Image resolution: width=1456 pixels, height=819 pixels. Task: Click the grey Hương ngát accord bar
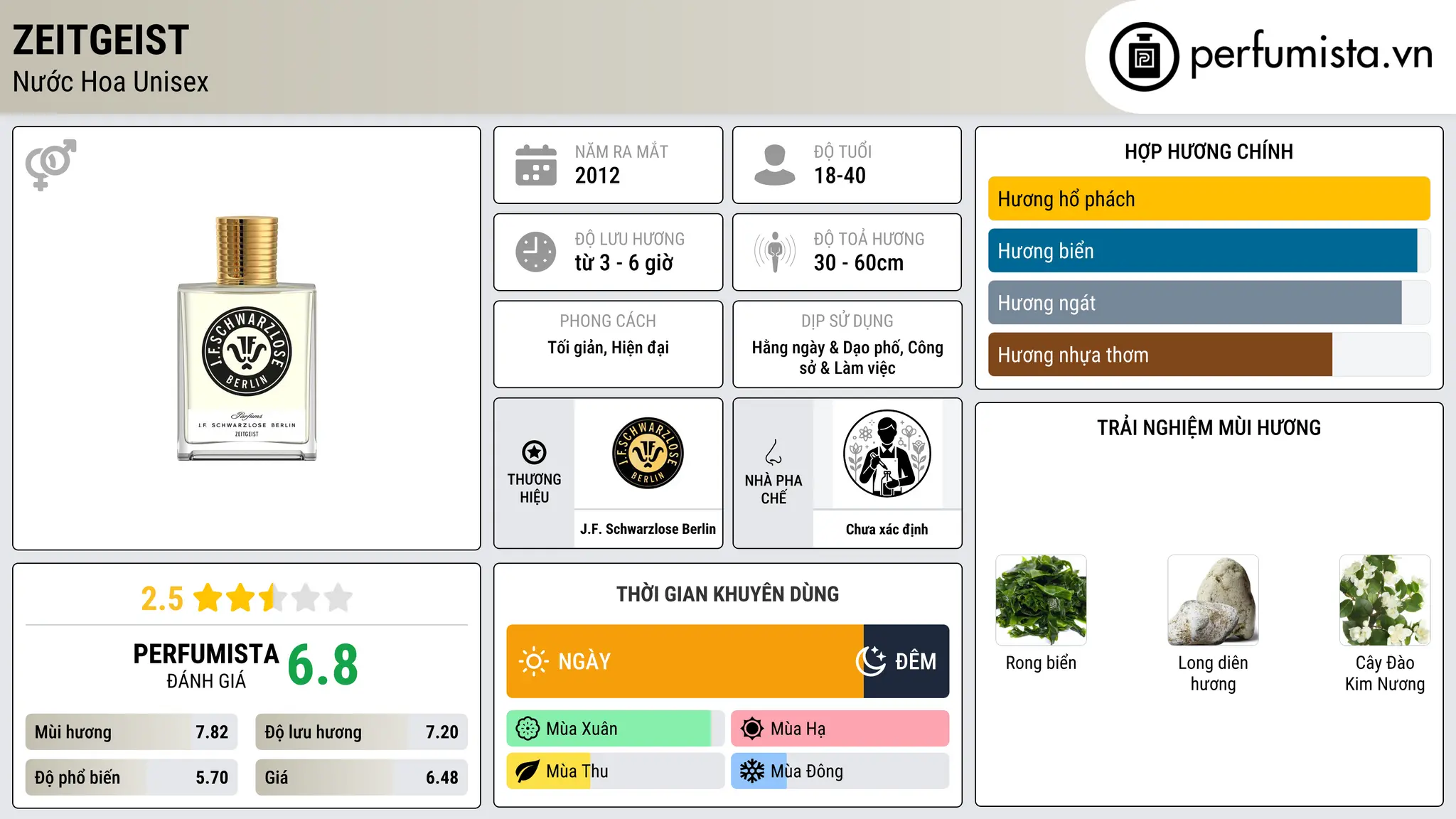[x=1194, y=303]
